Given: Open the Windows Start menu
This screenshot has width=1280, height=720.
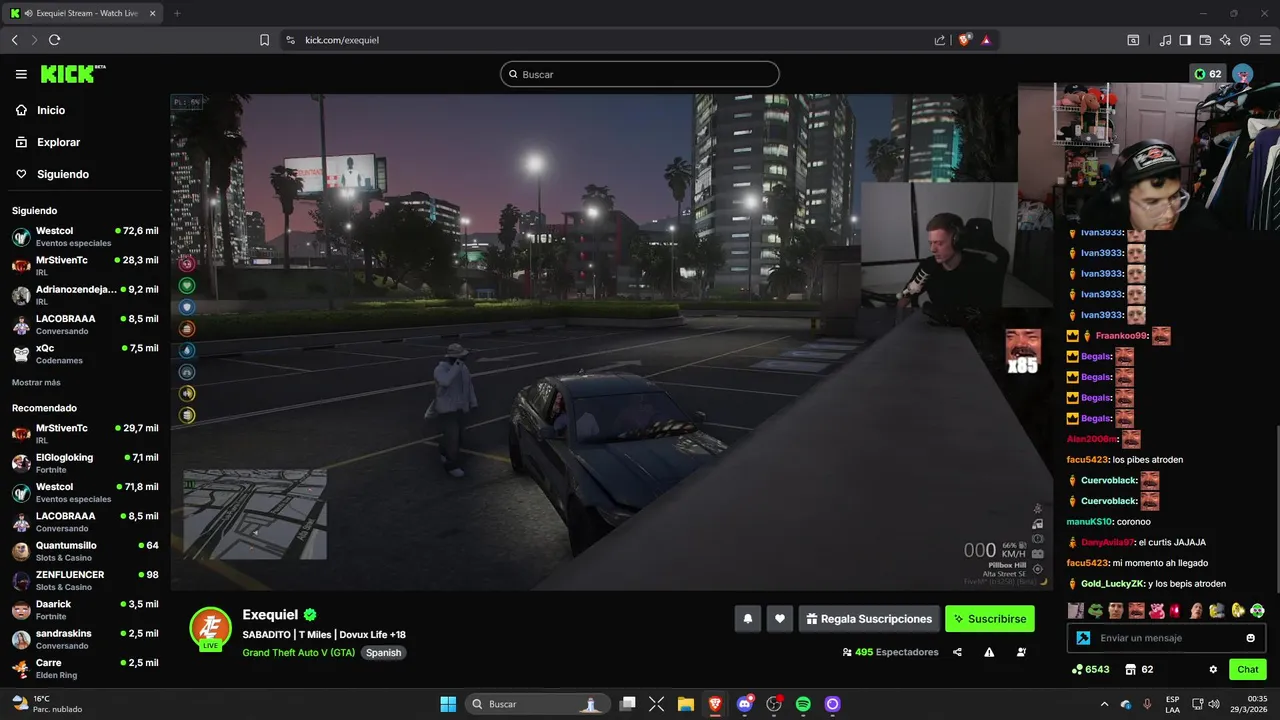Looking at the screenshot, I should tap(448, 704).
